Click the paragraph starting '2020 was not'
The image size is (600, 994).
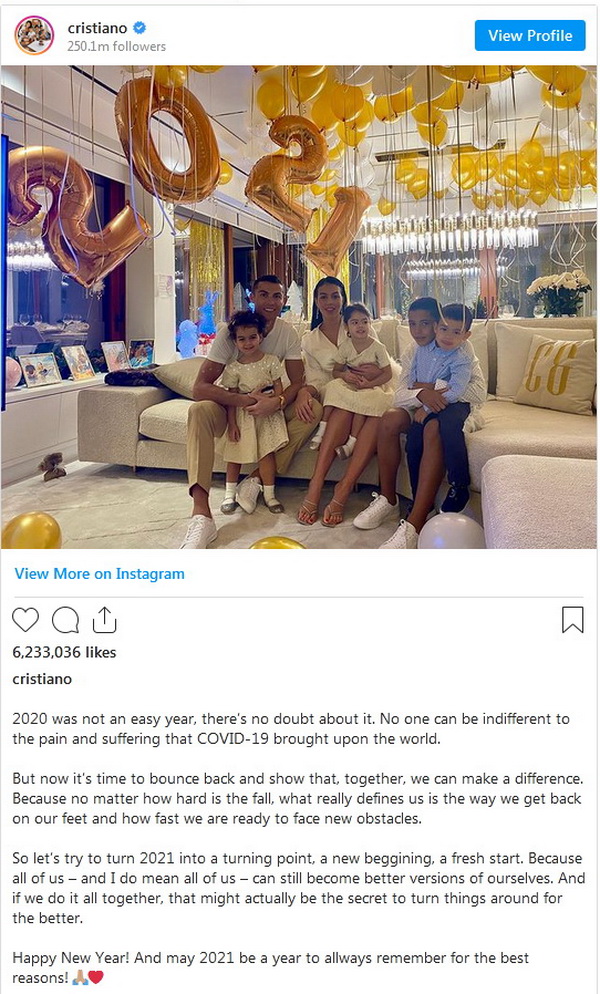pos(291,729)
